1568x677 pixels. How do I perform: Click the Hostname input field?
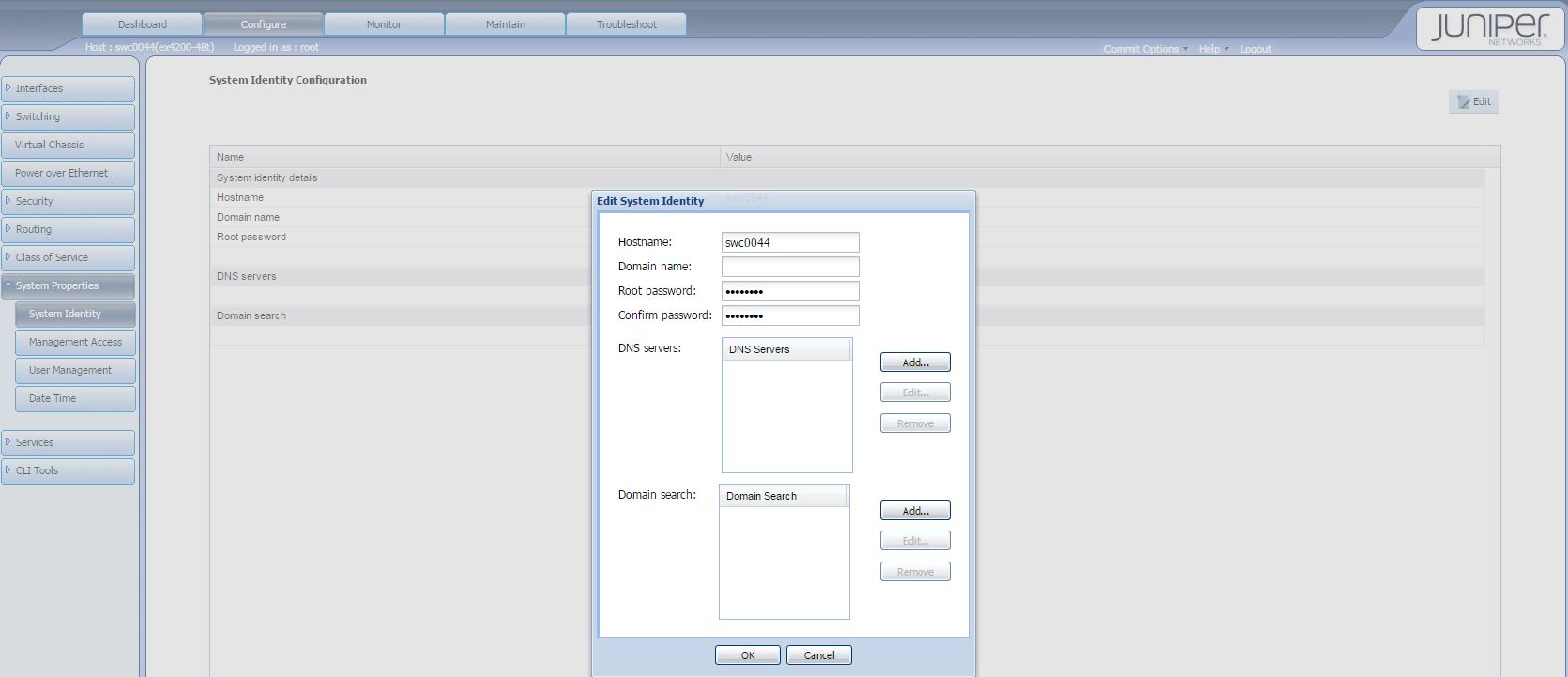[789, 242]
